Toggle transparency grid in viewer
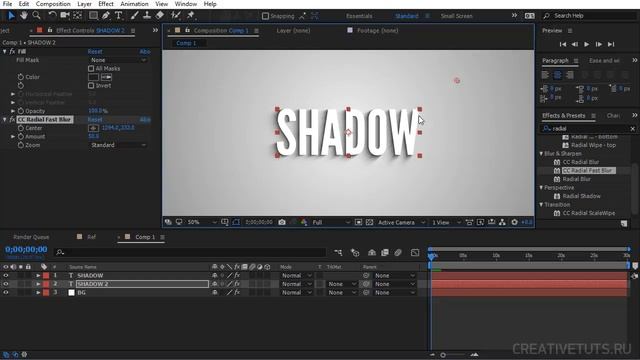This screenshot has height=360, width=640. [369, 222]
